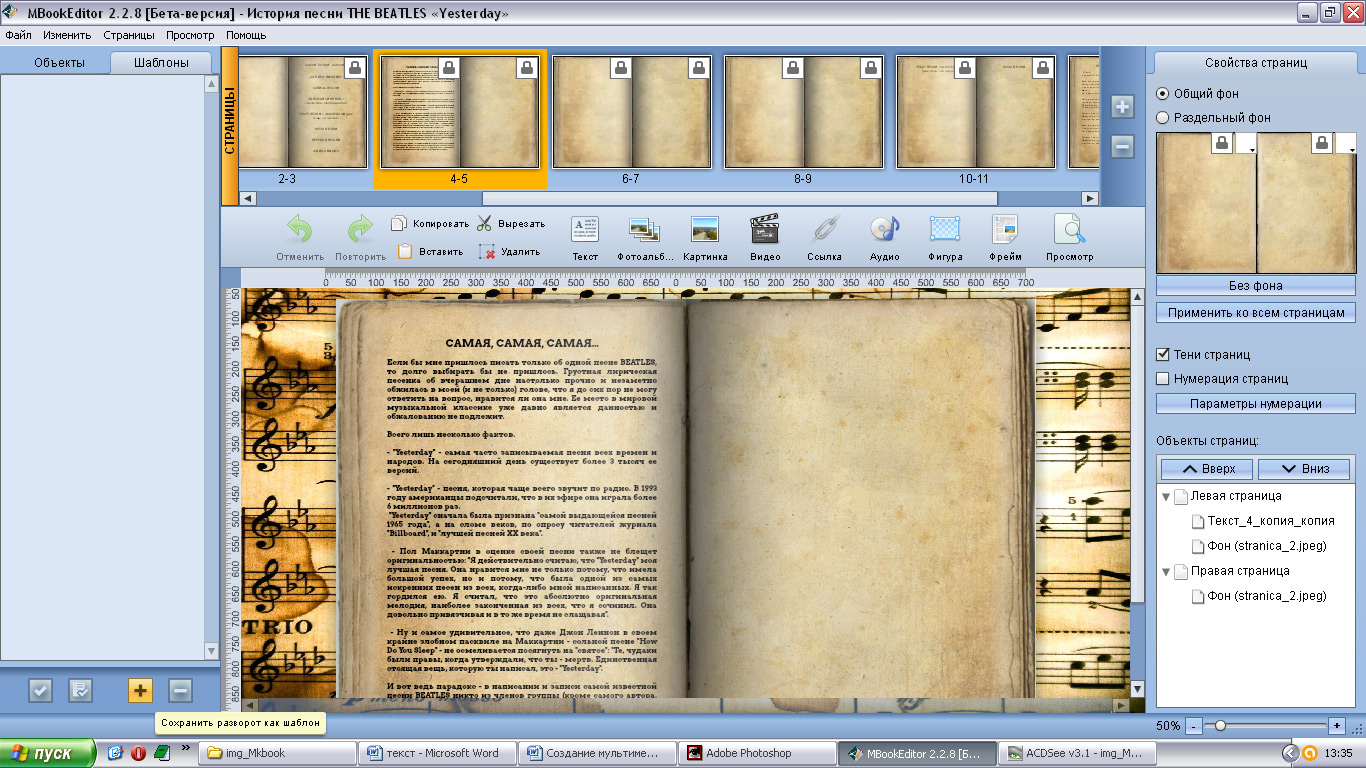Move object down with Вниз button
This screenshot has height=768, width=1366.
(1304, 469)
